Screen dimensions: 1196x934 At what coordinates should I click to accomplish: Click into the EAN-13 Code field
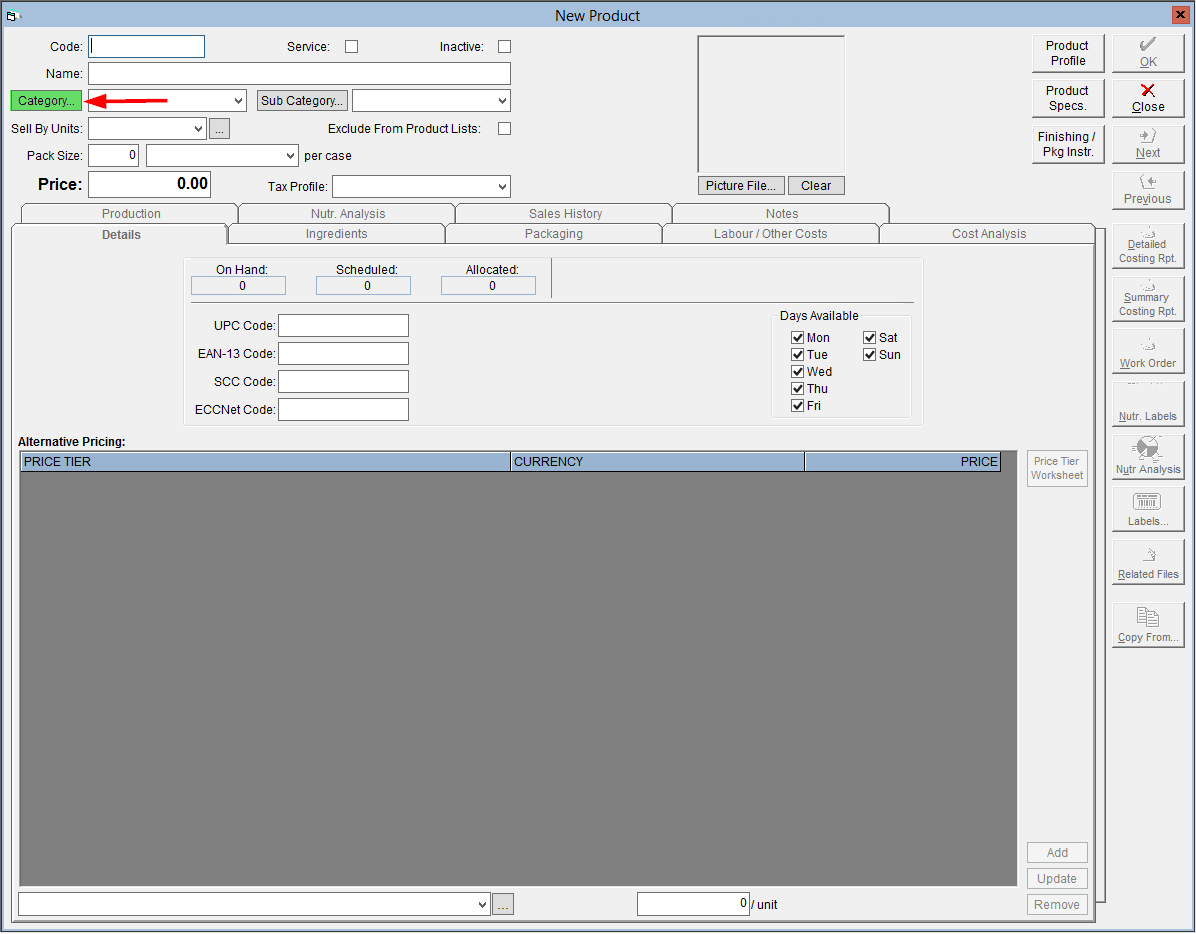pos(343,354)
